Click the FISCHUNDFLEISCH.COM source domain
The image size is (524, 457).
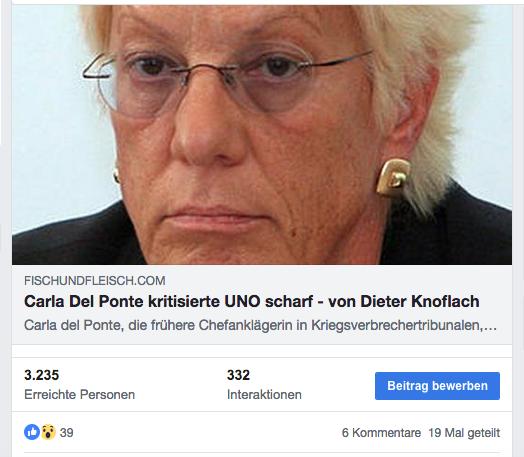coord(95,281)
